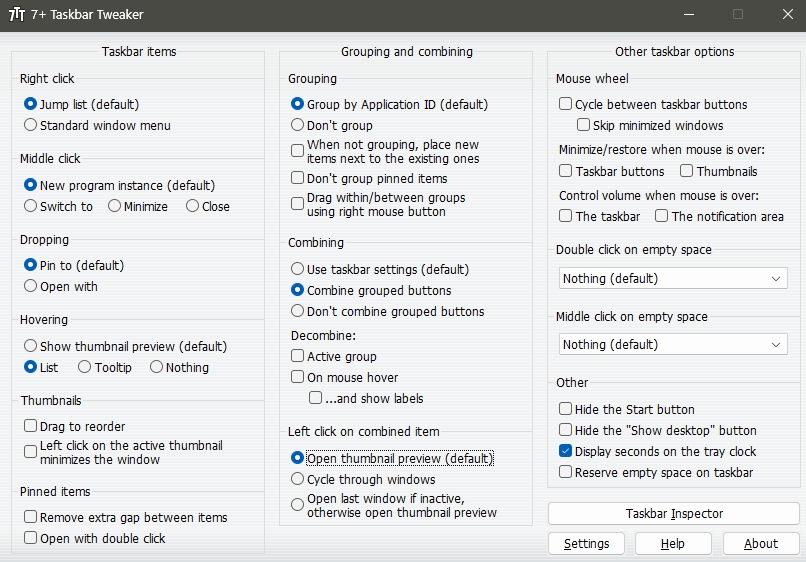Click the Settings button
Image resolution: width=806 pixels, height=562 pixels.
[587, 543]
